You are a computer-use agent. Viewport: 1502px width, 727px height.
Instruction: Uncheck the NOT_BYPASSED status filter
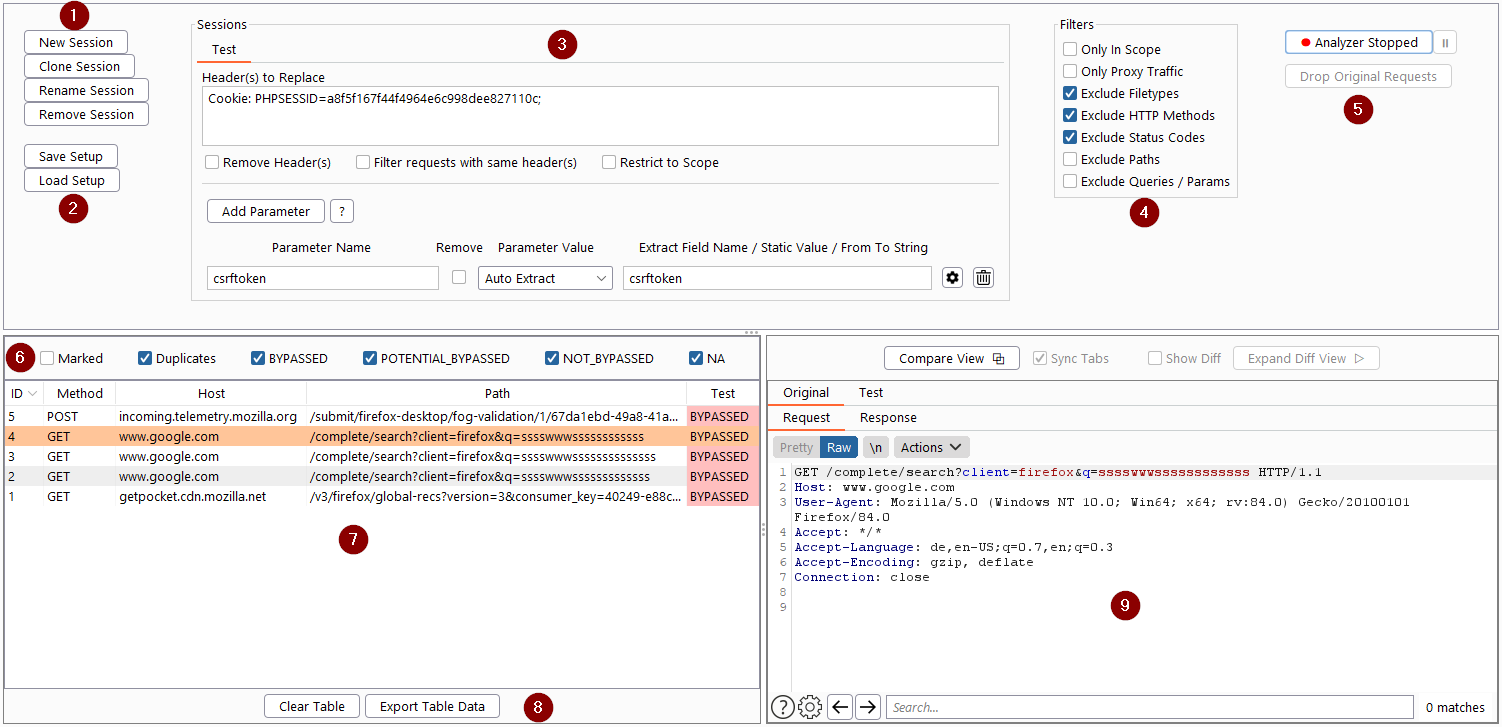[552, 358]
